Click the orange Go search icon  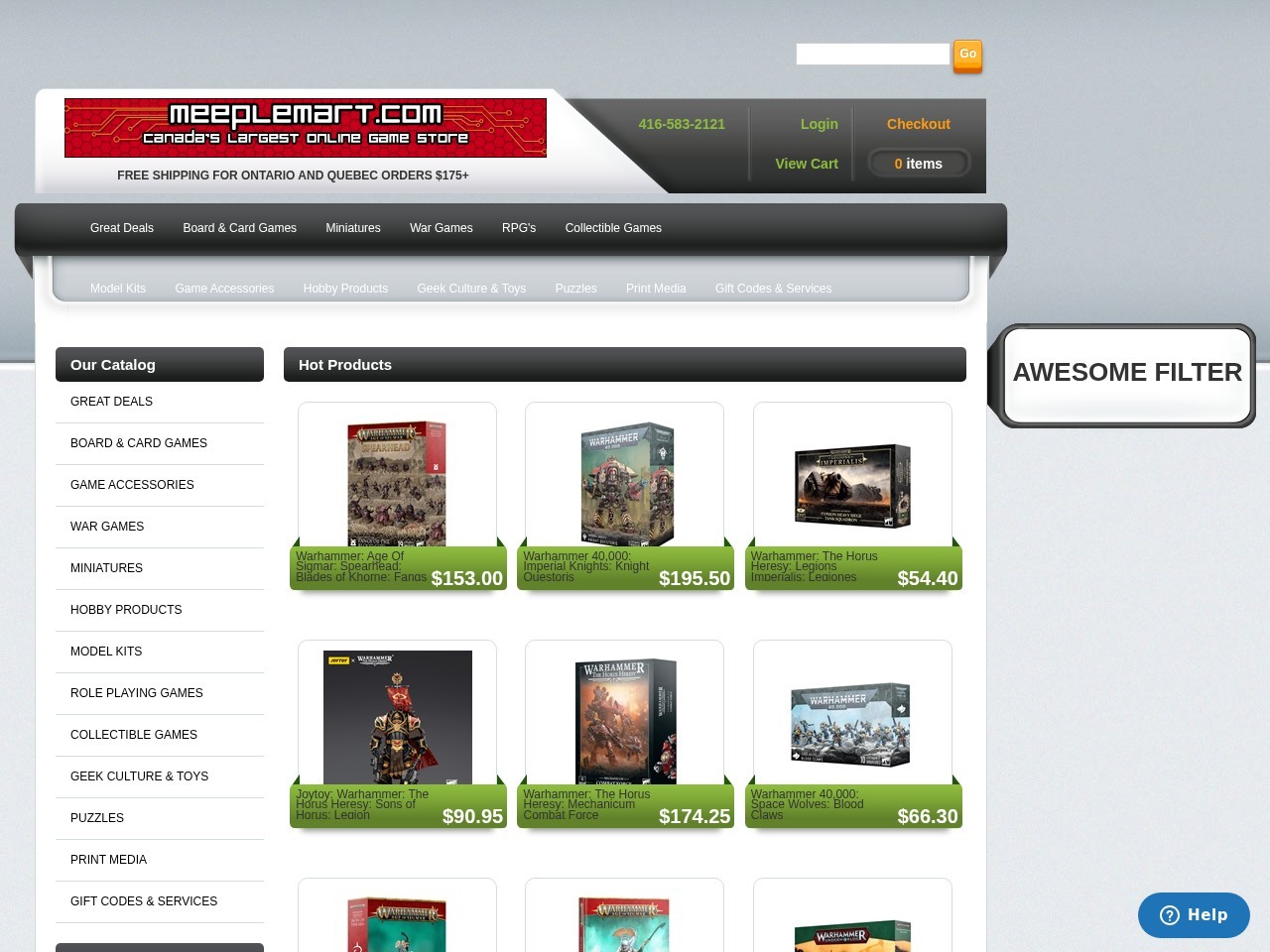tap(966, 54)
